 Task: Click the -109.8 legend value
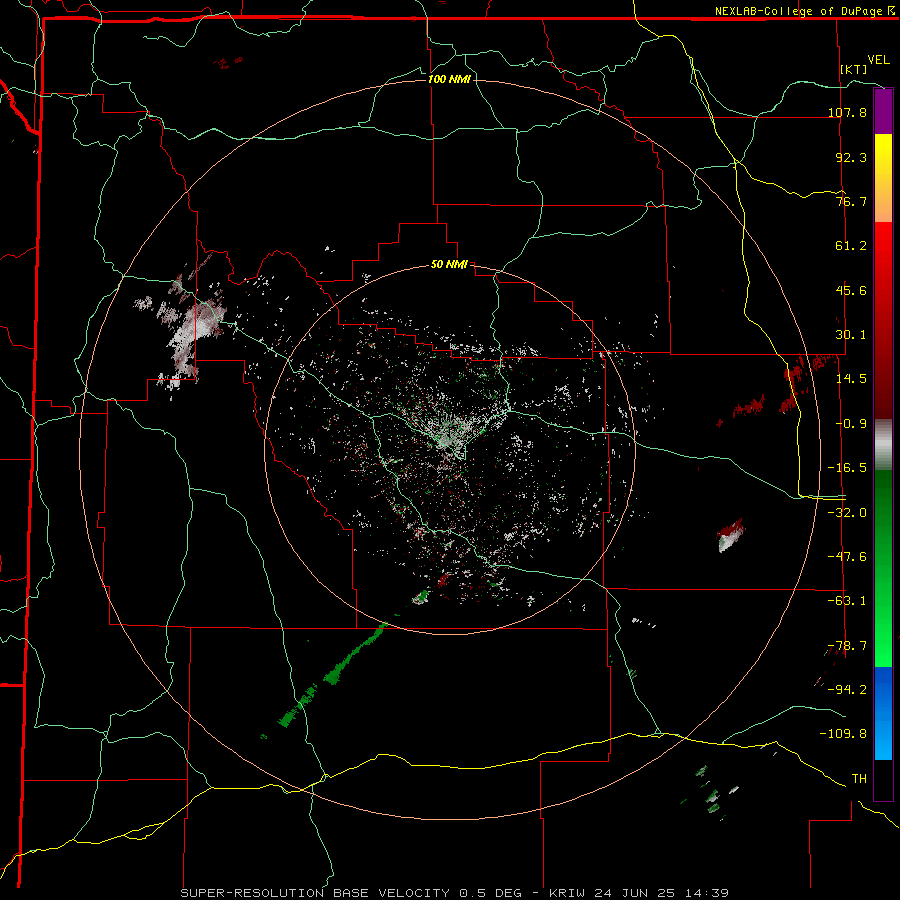coord(844,734)
